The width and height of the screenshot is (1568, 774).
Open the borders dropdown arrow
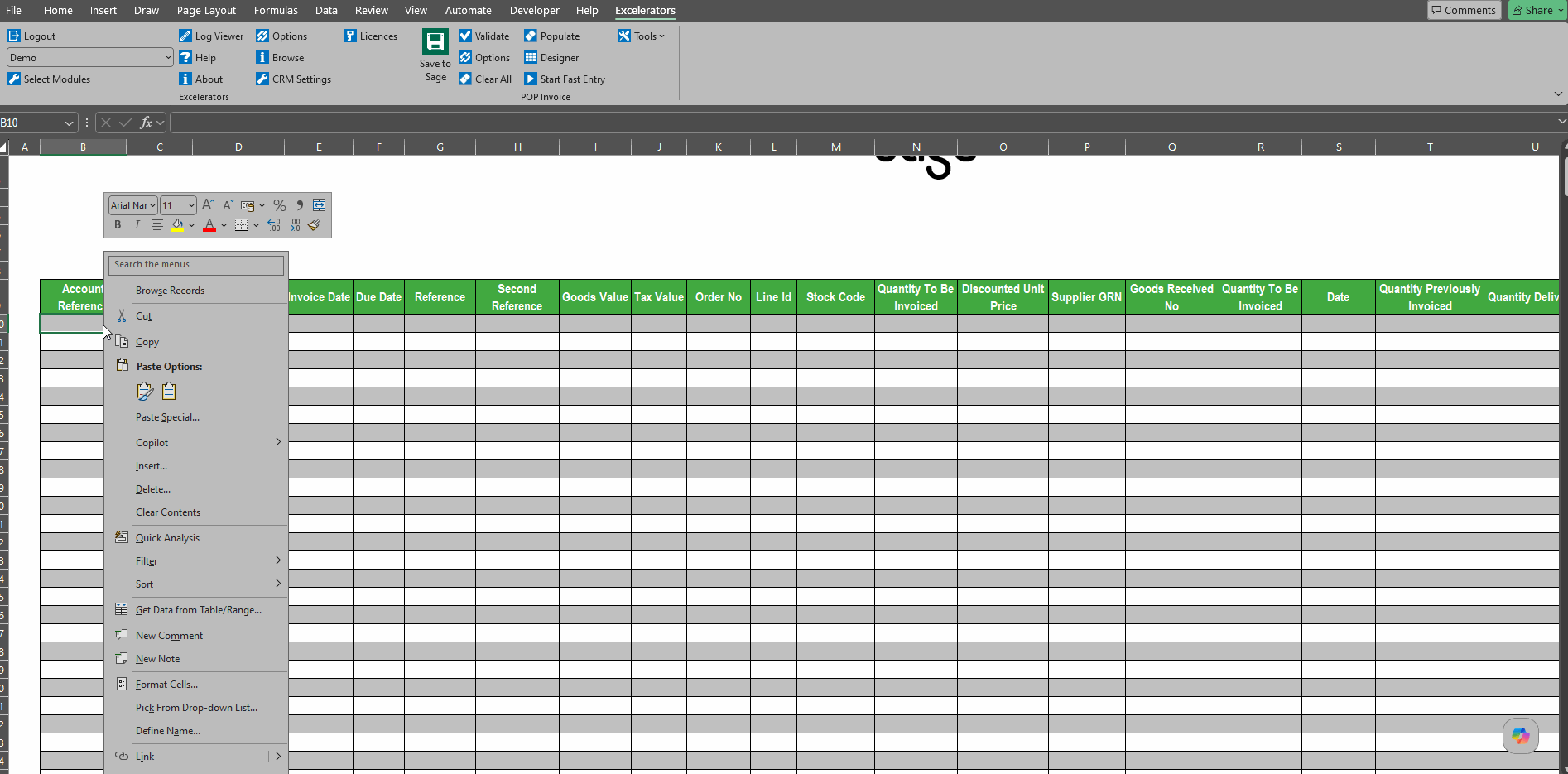pos(256,225)
